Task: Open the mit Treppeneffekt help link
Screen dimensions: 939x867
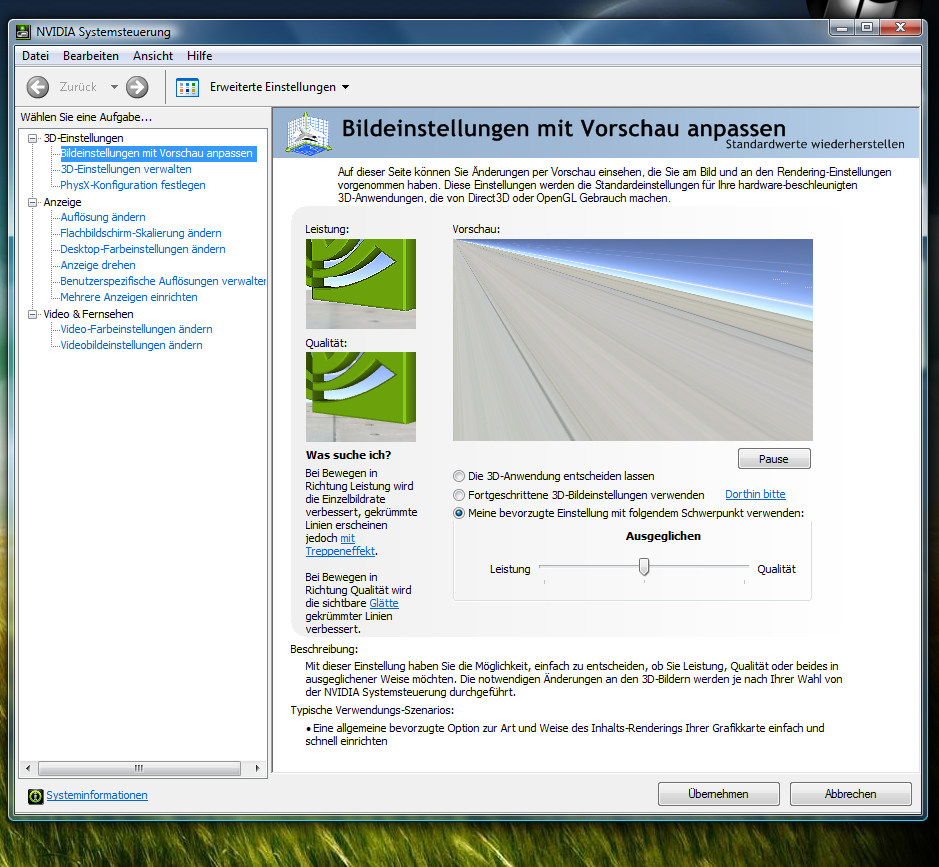Action: click(x=340, y=551)
